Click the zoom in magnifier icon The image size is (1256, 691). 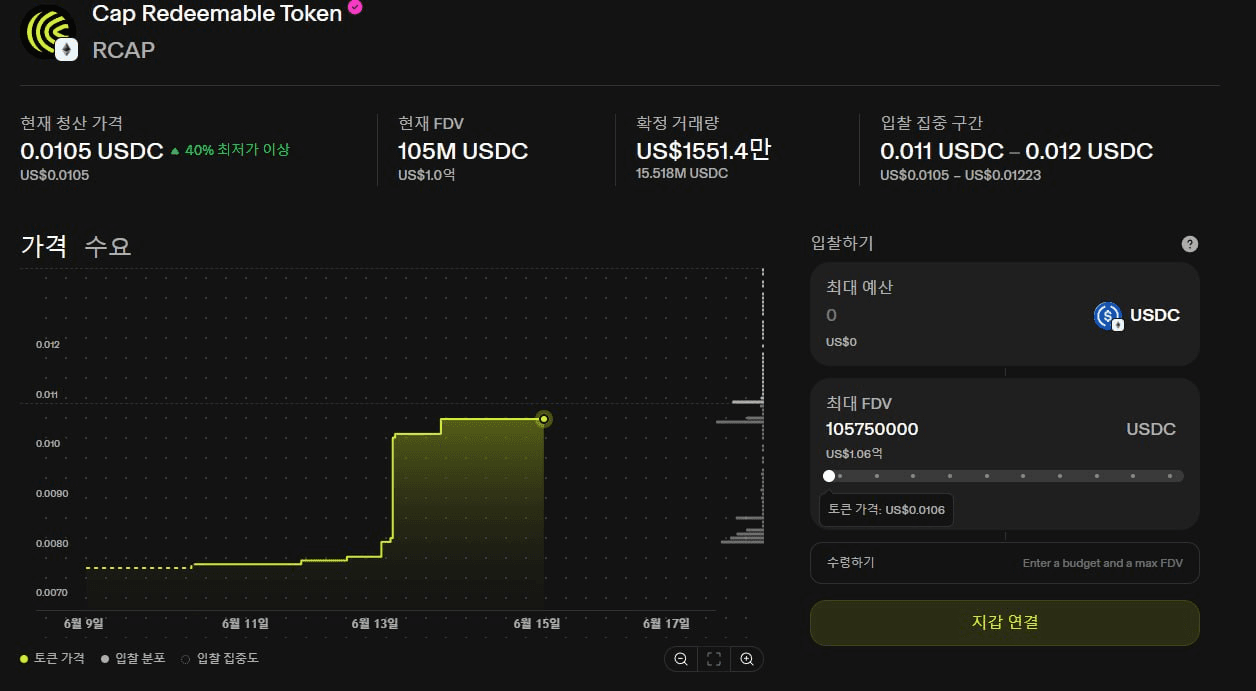click(x=747, y=658)
